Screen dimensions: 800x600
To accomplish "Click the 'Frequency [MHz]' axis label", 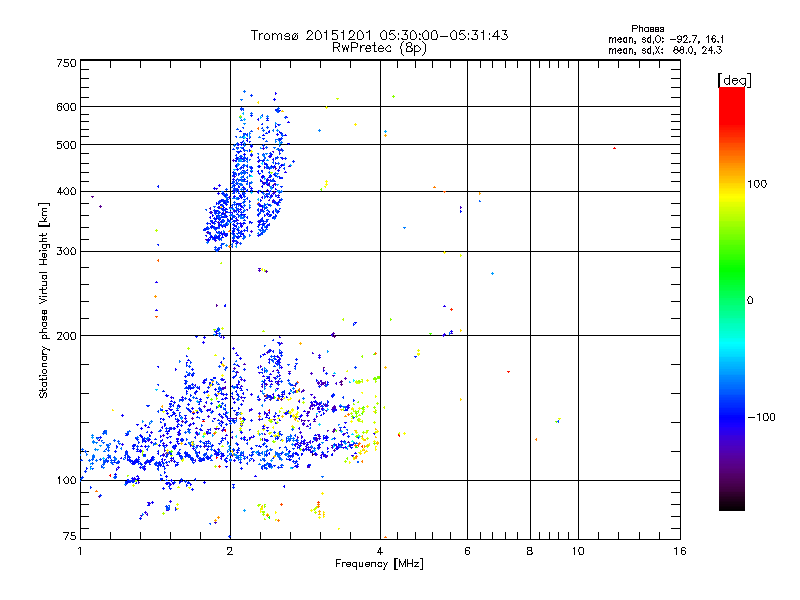I will tap(379, 564).
